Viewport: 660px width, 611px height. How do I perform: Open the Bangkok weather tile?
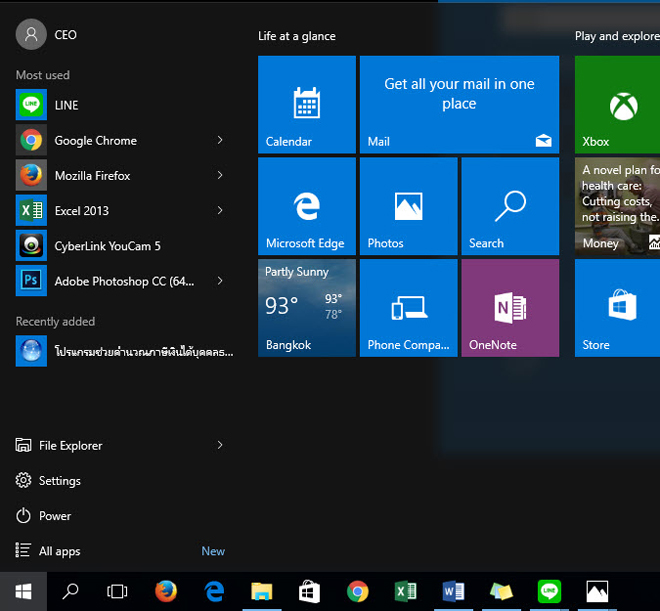(306, 308)
